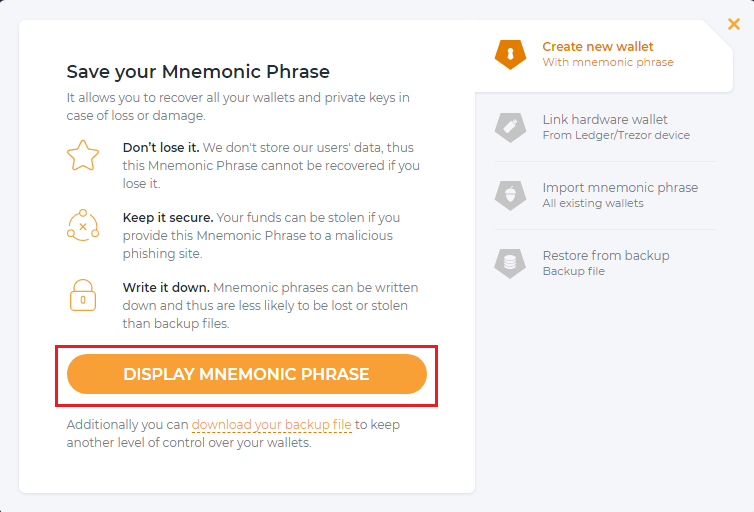Viewport: 754px width, 512px height.
Task: Open the download your backup file link
Action: [271, 425]
